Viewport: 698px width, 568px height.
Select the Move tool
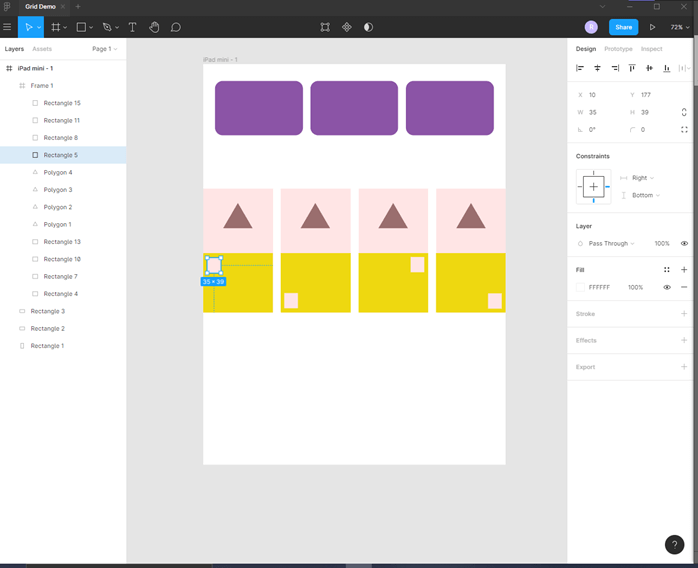pos(28,27)
